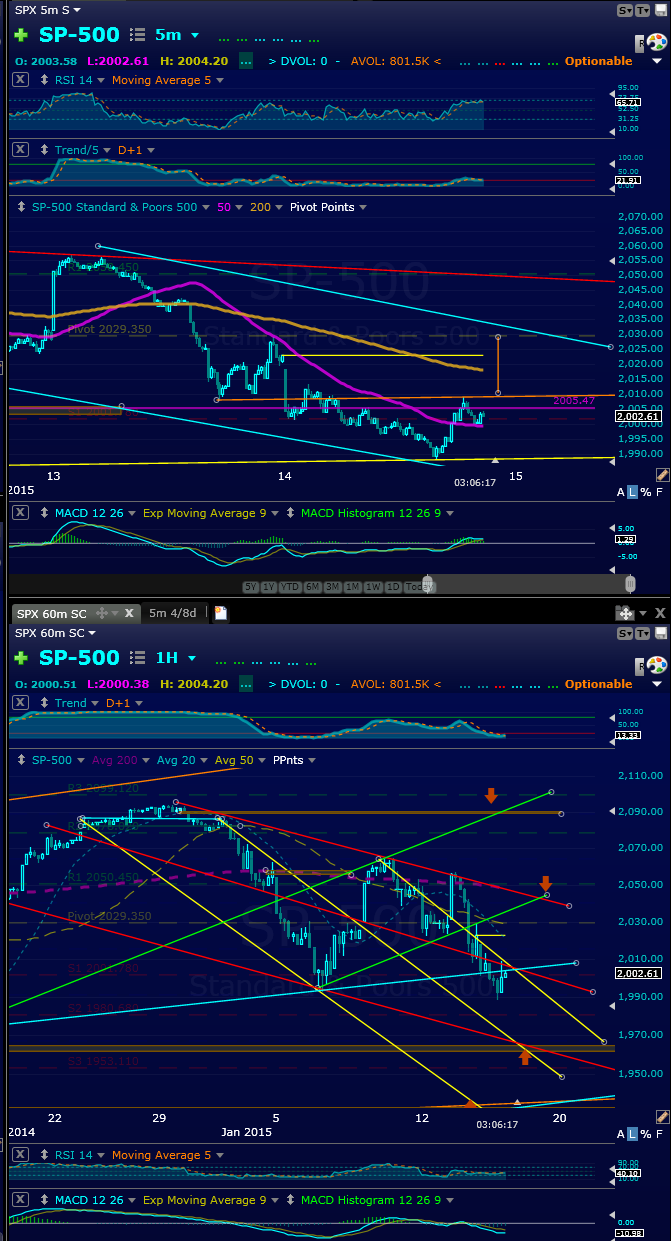Click the drawing pencil icon in the 5m chart

[x=661, y=474]
